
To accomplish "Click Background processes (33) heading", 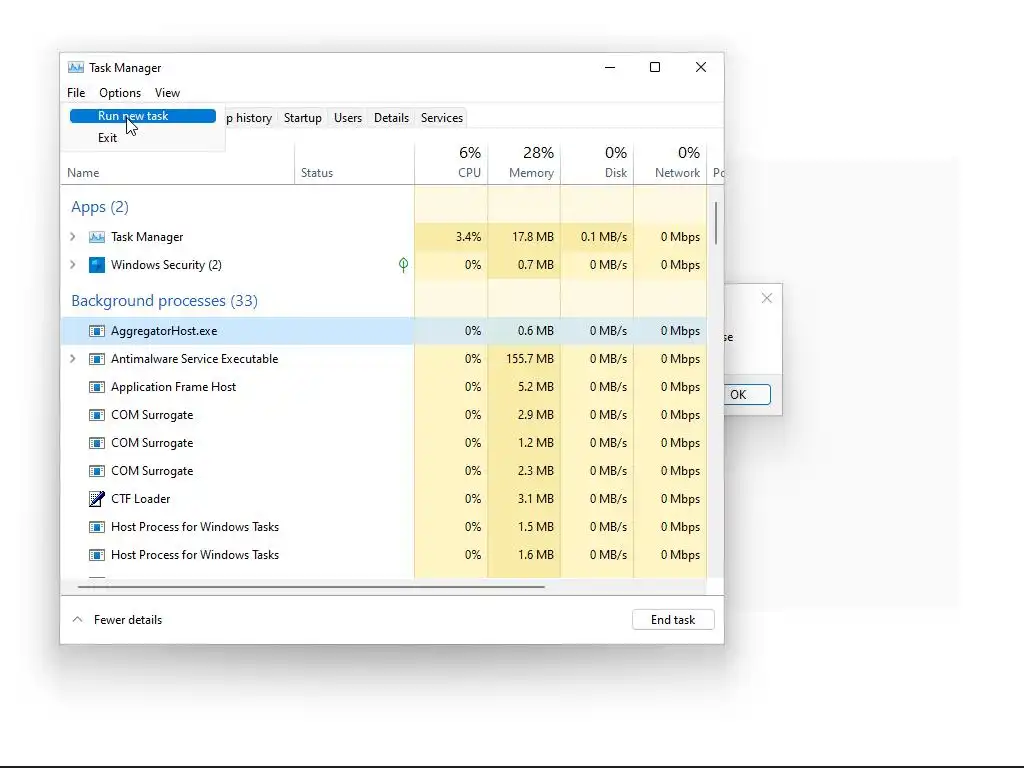I will 165,301.
